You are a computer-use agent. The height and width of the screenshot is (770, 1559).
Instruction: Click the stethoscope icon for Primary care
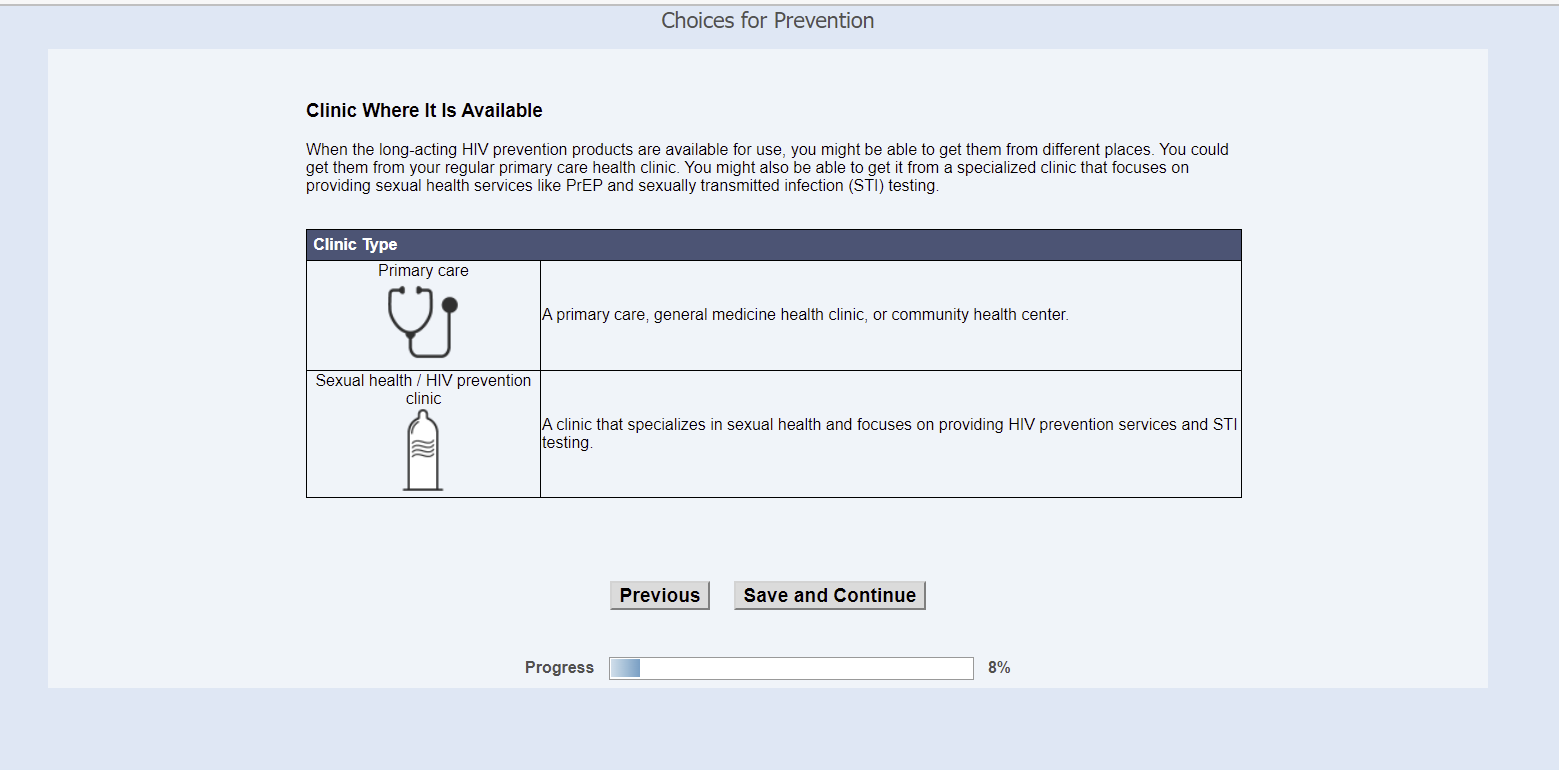(x=422, y=321)
